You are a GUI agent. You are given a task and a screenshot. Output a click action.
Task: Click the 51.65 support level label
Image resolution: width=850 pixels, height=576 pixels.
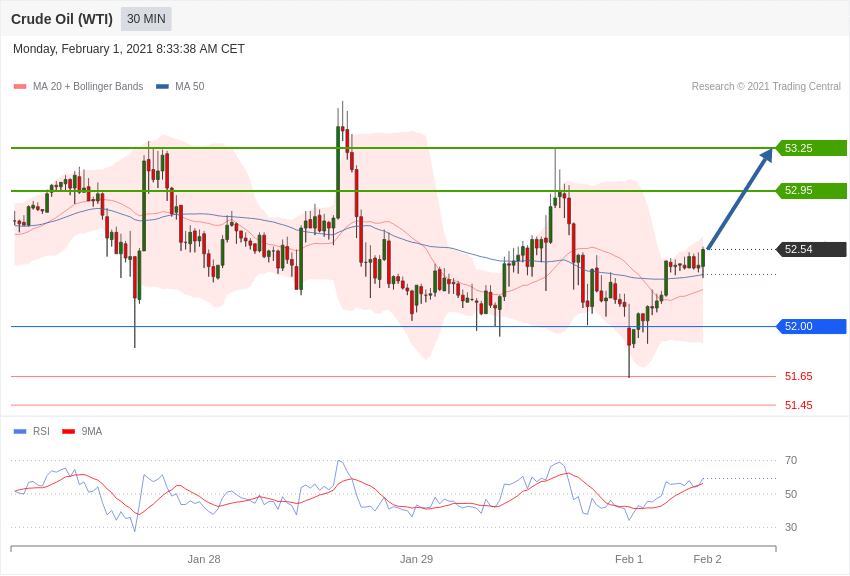799,376
